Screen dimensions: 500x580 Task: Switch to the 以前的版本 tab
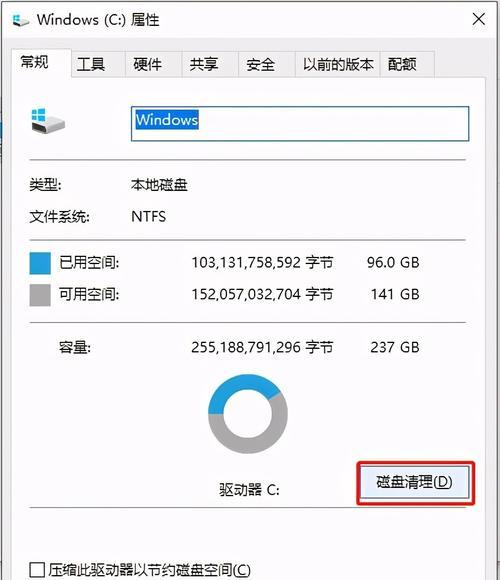pyautogui.click(x=338, y=65)
